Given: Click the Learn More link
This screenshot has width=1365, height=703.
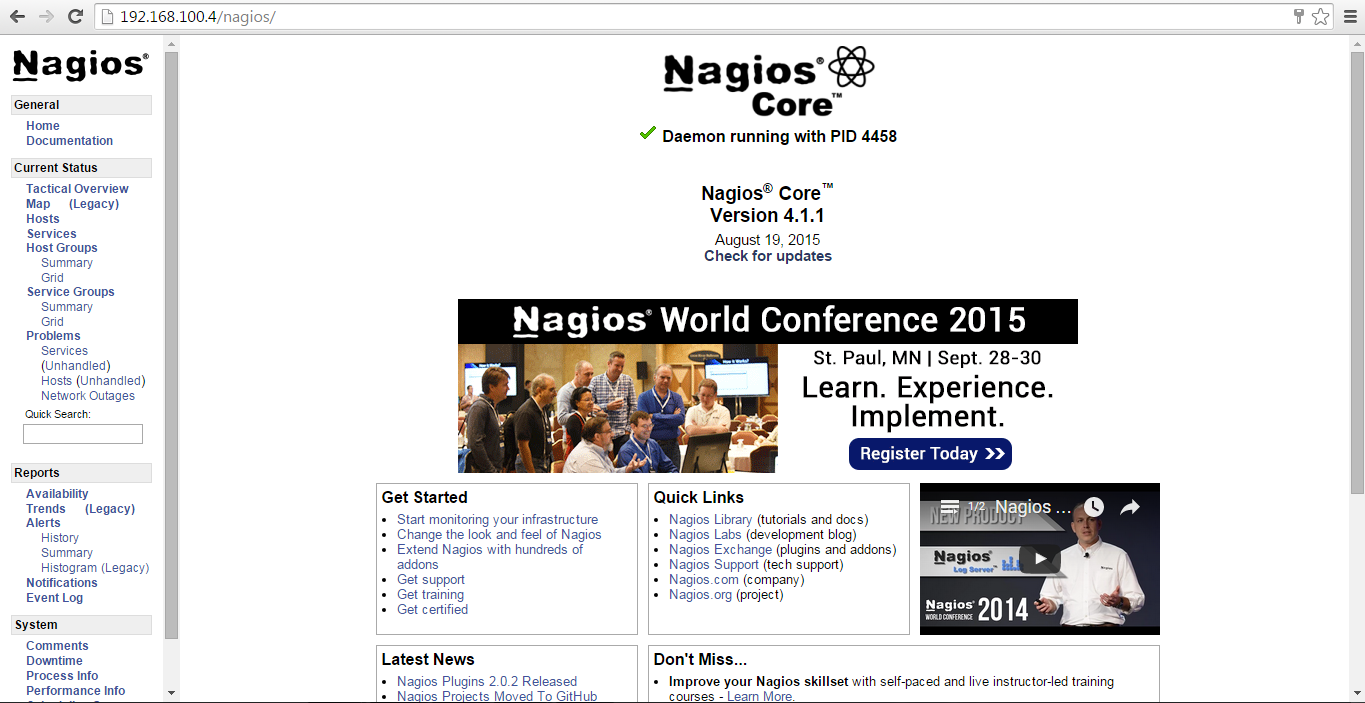Looking at the screenshot, I should point(761,697).
